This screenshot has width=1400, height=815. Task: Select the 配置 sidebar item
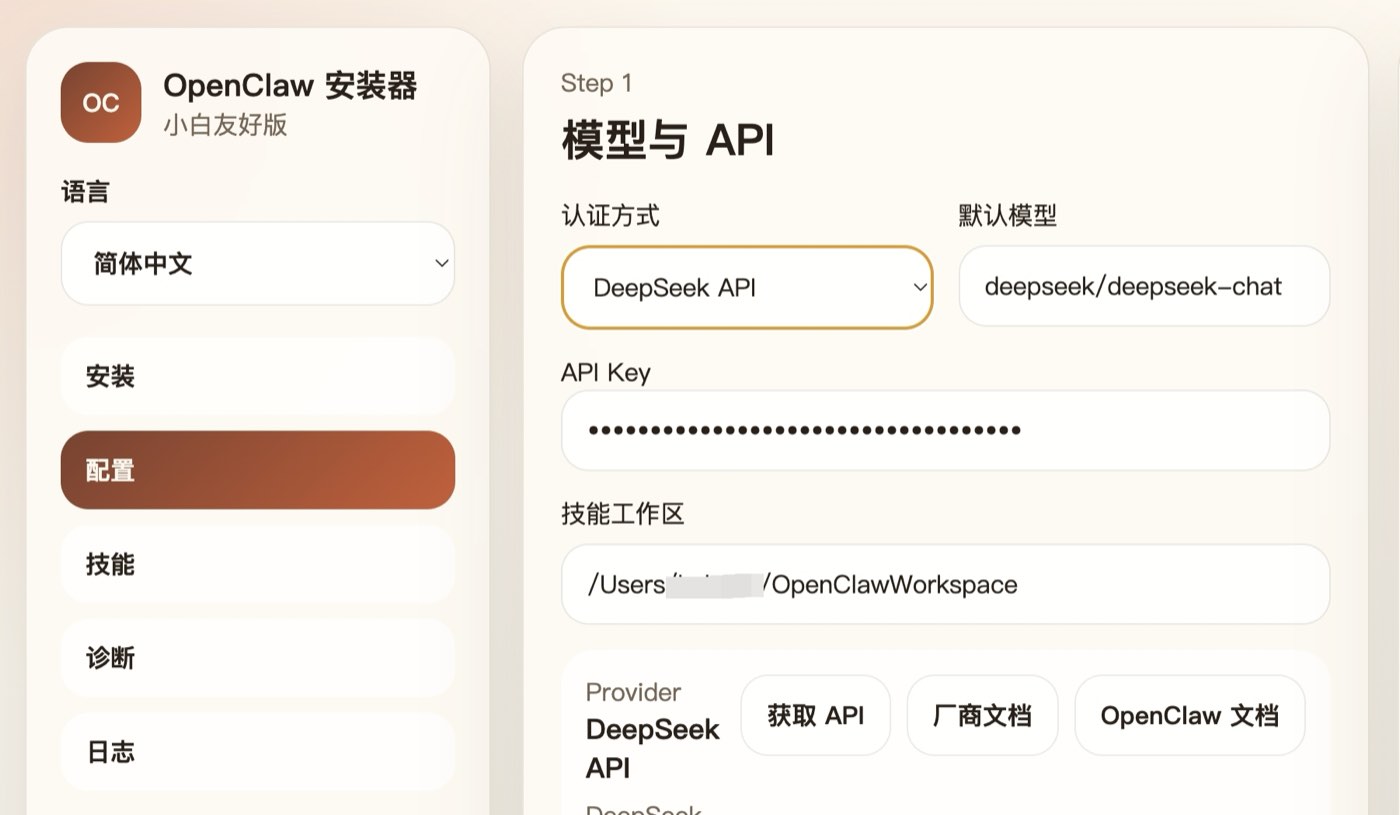[x=258, y=470]
